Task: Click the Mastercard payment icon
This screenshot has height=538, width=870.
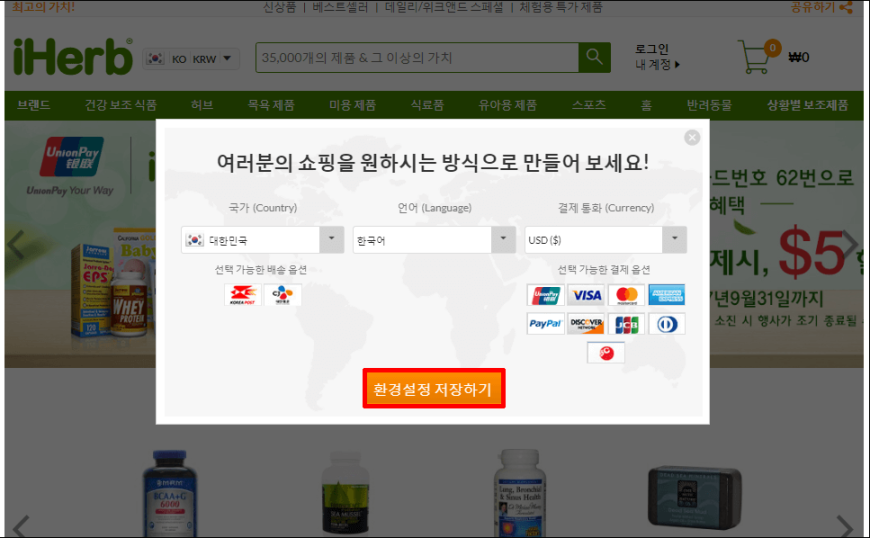Action: 627,295
